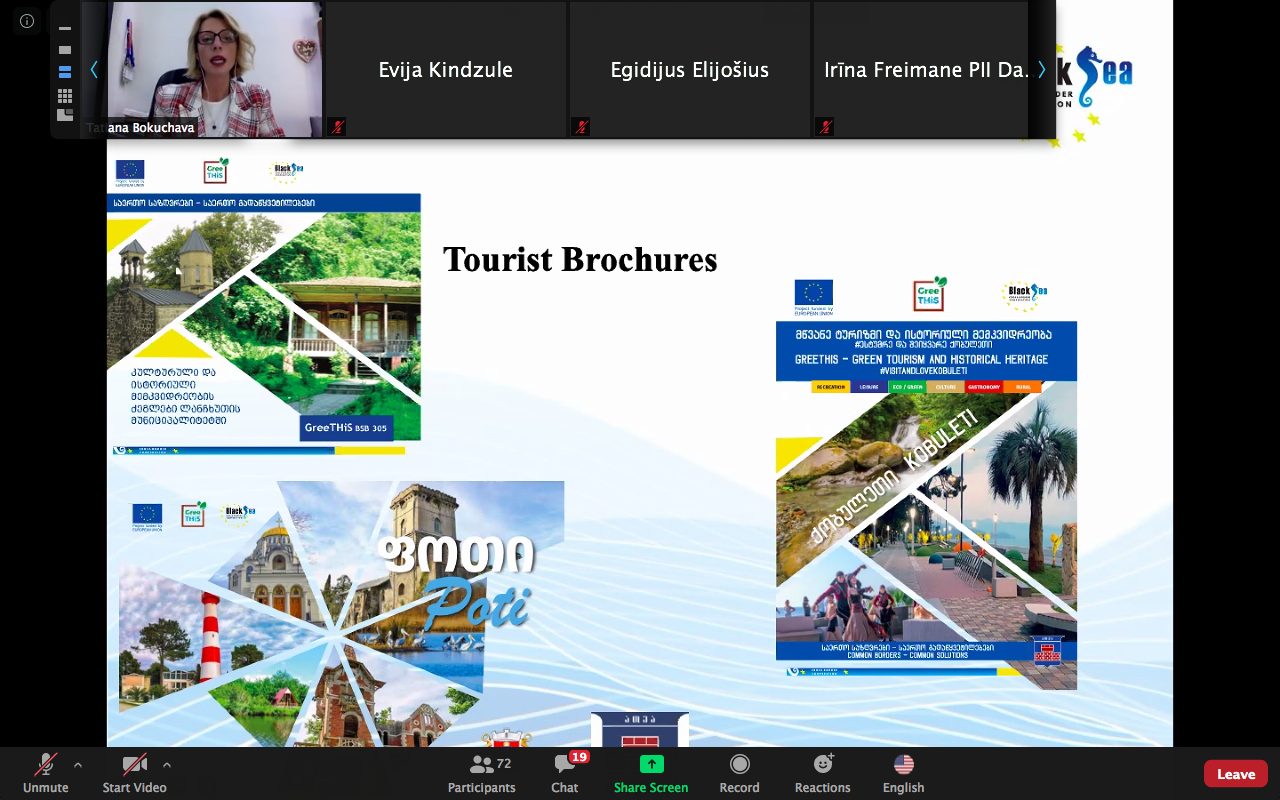Viewport: 1280px width, 800px height.
Task: Open the Participants panel
Action: click(x=481, y=773)
